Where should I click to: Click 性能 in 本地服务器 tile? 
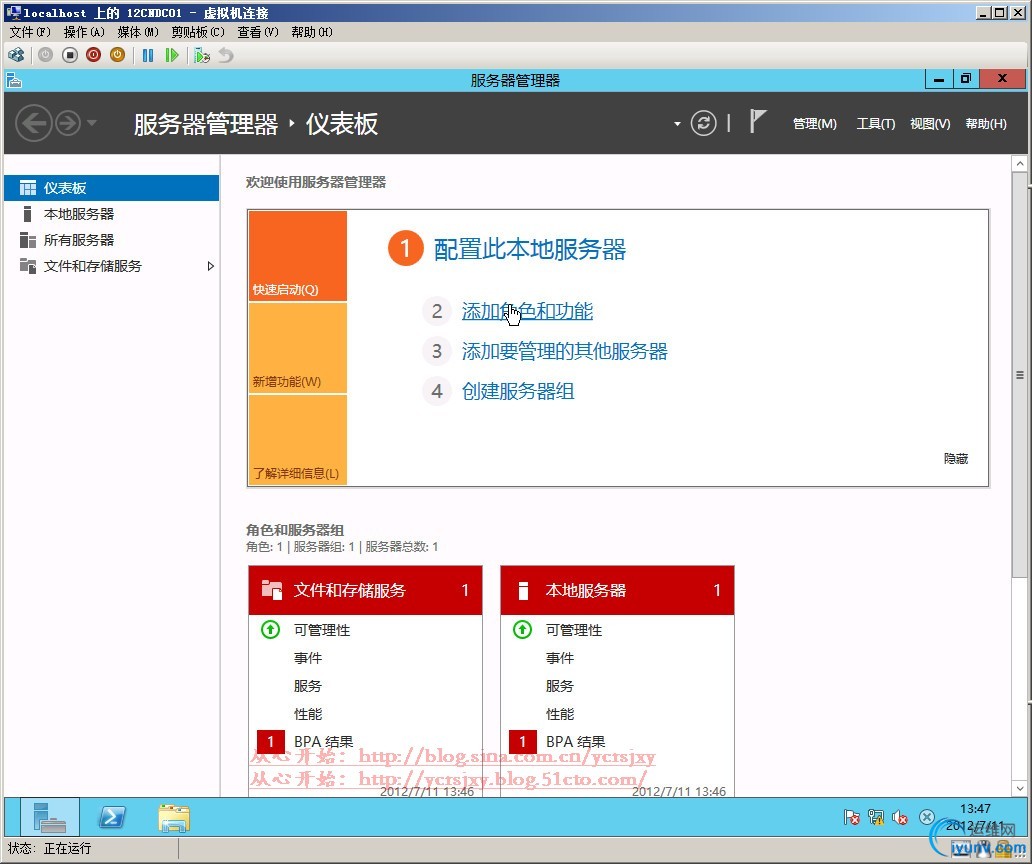pos(559,714)
